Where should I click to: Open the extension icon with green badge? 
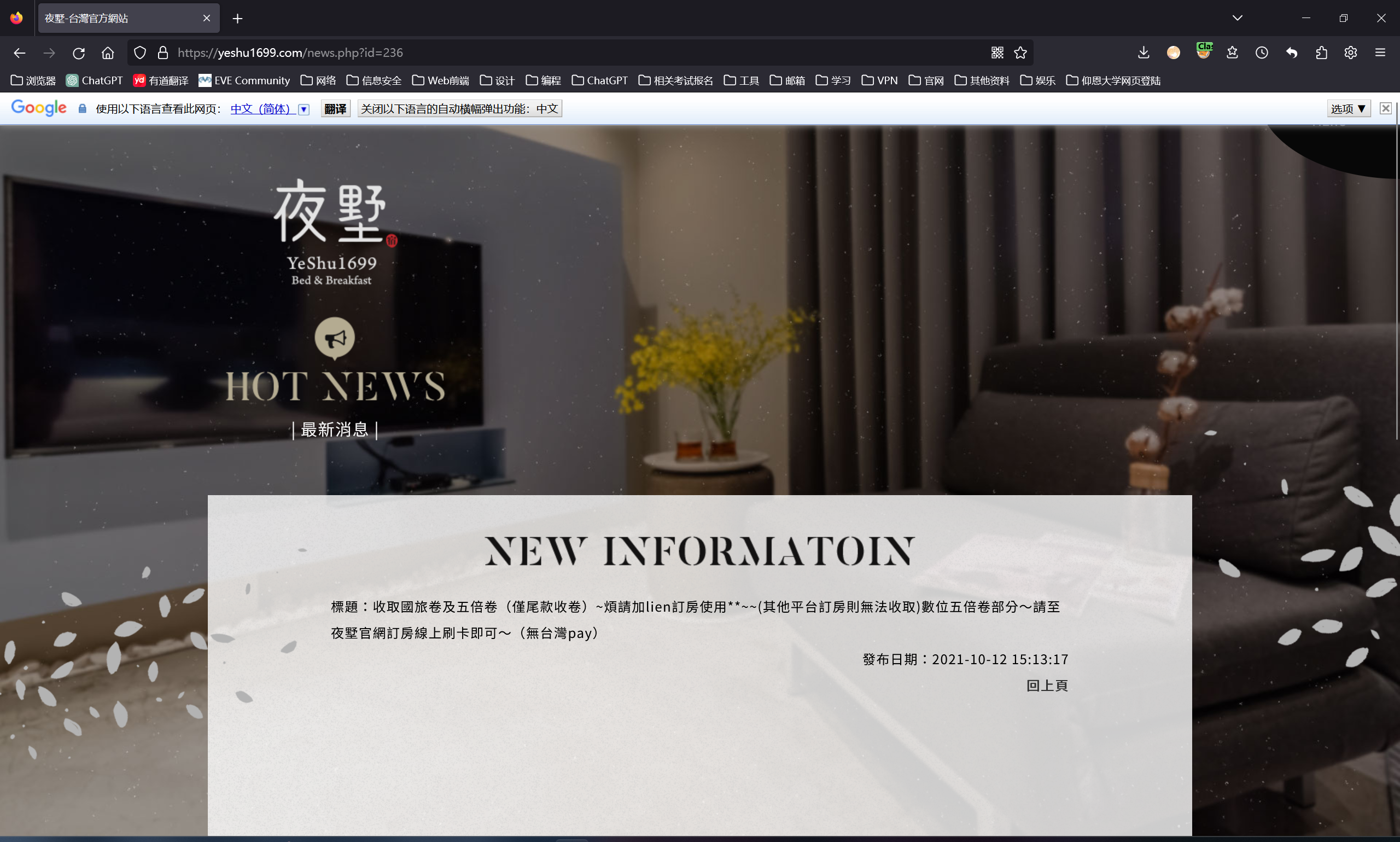[x=1203, y=51]
